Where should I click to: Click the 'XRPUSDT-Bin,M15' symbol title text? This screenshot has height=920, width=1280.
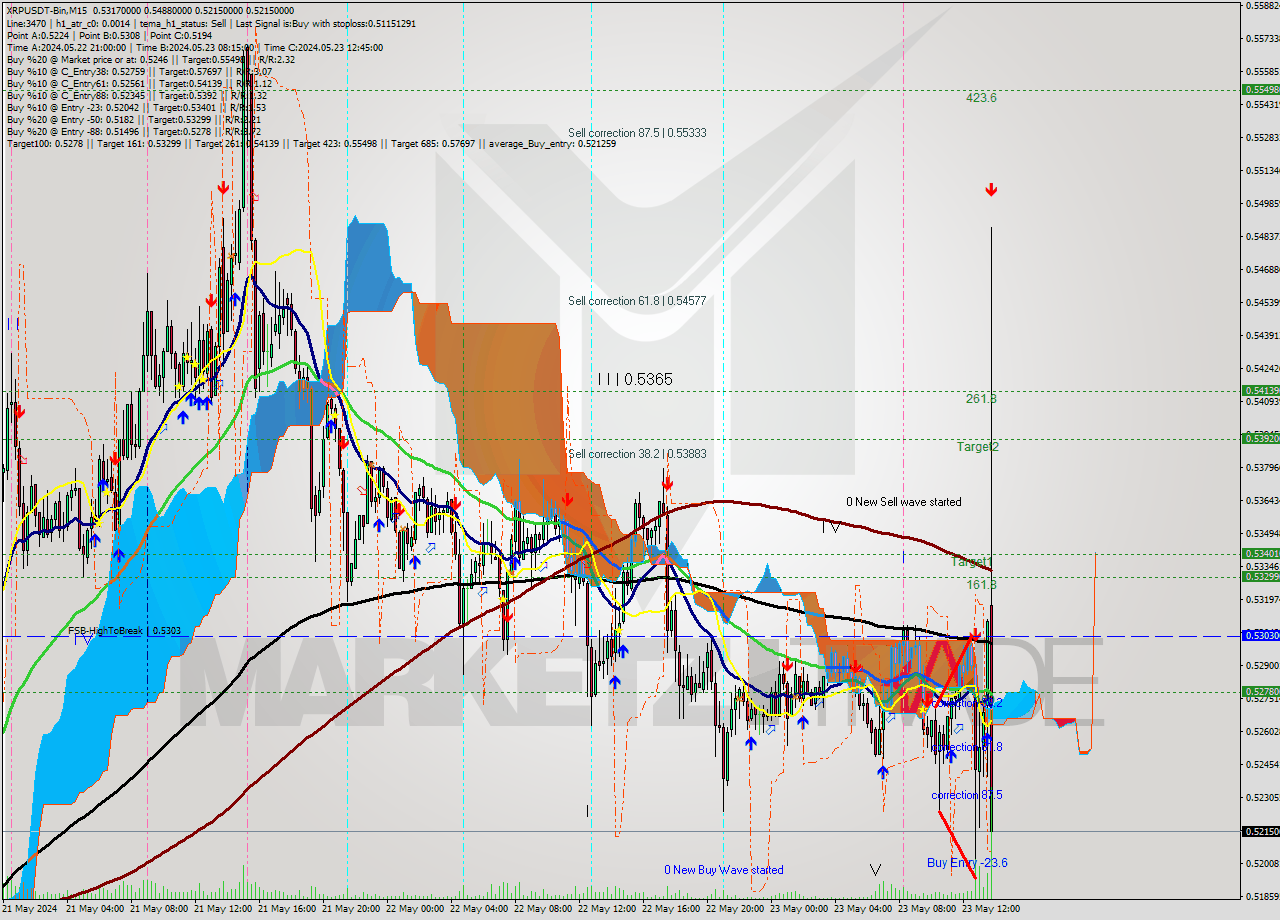tap(48, 10)
